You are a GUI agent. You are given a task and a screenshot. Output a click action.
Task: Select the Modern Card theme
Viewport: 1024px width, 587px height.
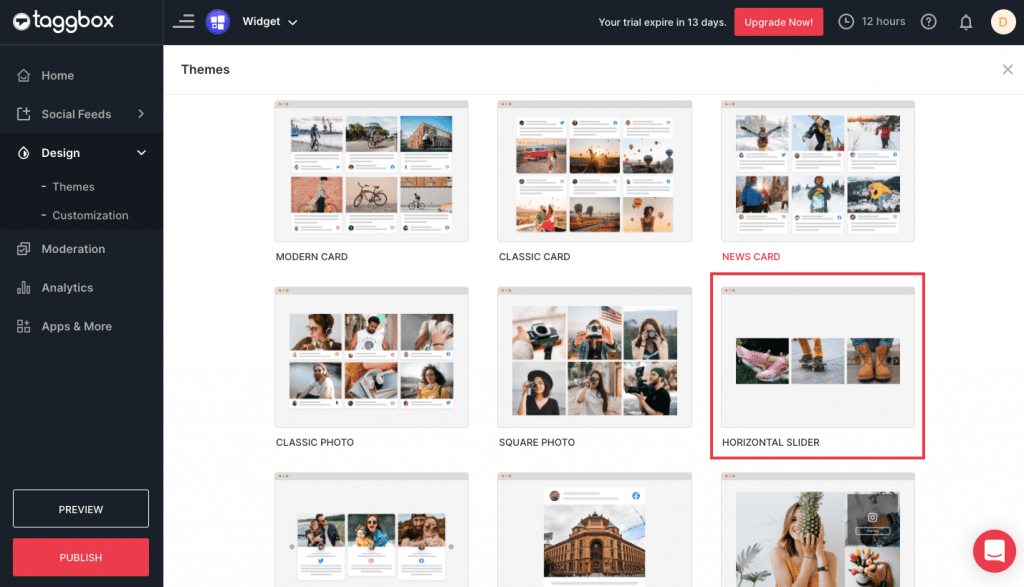tap(371, 170)
